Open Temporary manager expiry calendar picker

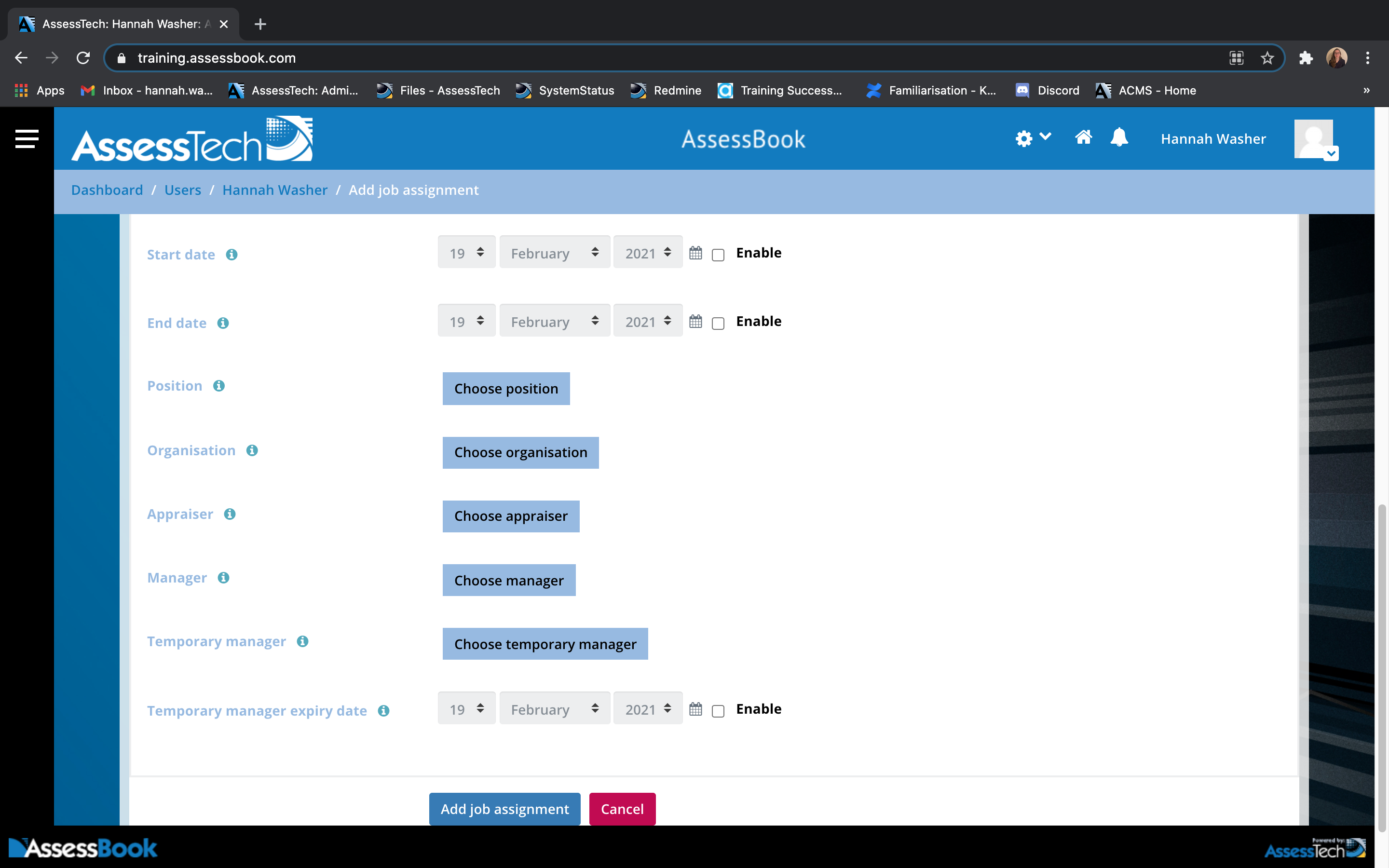(x=695, y=709)
